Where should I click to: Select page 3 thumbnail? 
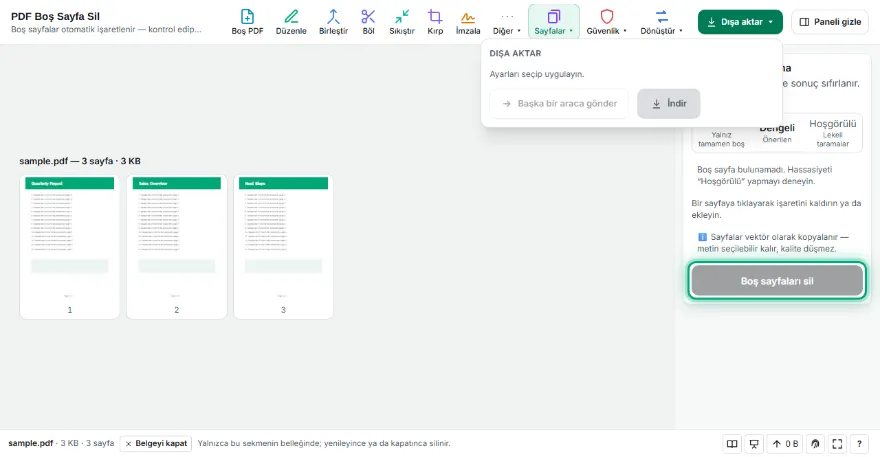[x=283, y=246]
